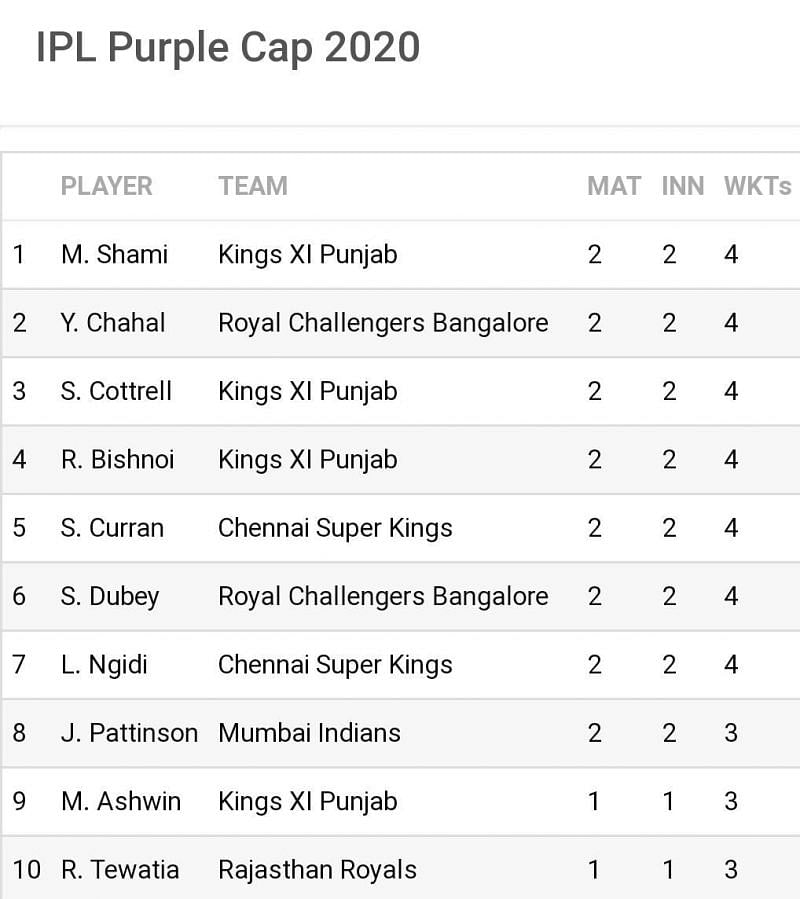Sort by the WKTs column header
The width and height of the screenshot is (800, 899).
758,186
